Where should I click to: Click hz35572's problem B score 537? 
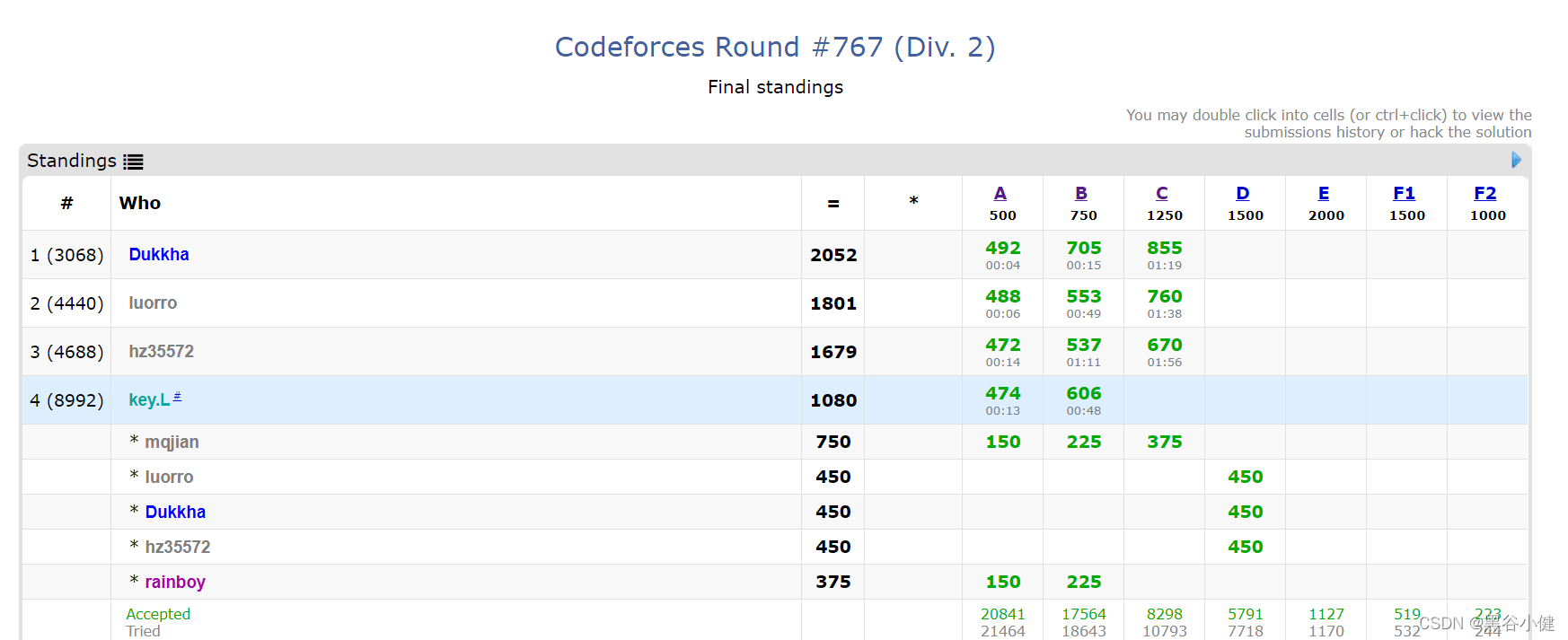(x=1084, y=345)
